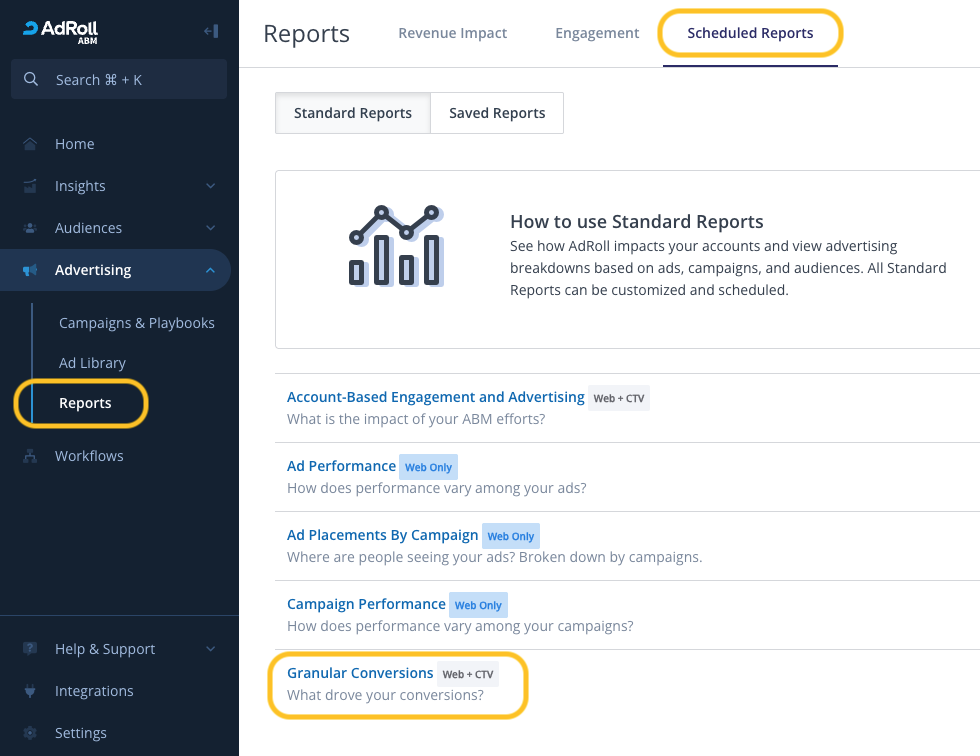The height and width of the screenshot is (756, 980).
Task: Expand the Insights menu chevron
Action: tap(210, 186)
